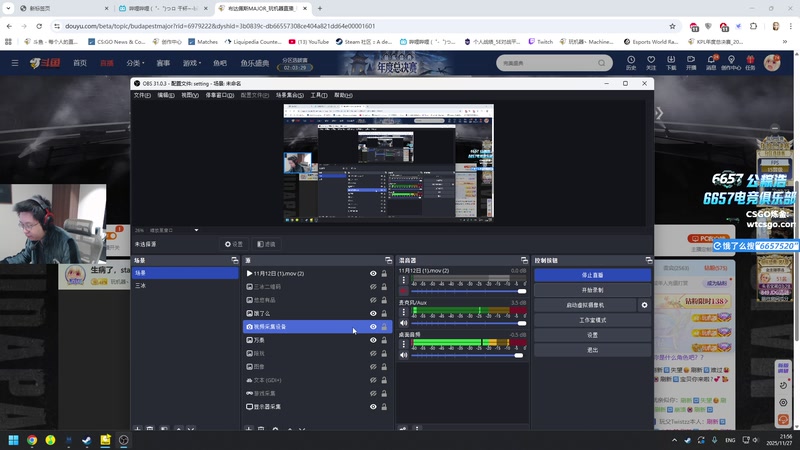
Task: Unlock the 11月12日 (1).mov (2) source
Action: 384,273
